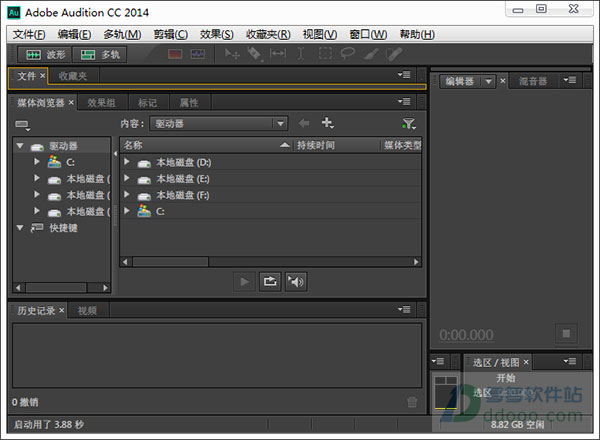Switch to the 标记 tab

[x=148, y=103]
